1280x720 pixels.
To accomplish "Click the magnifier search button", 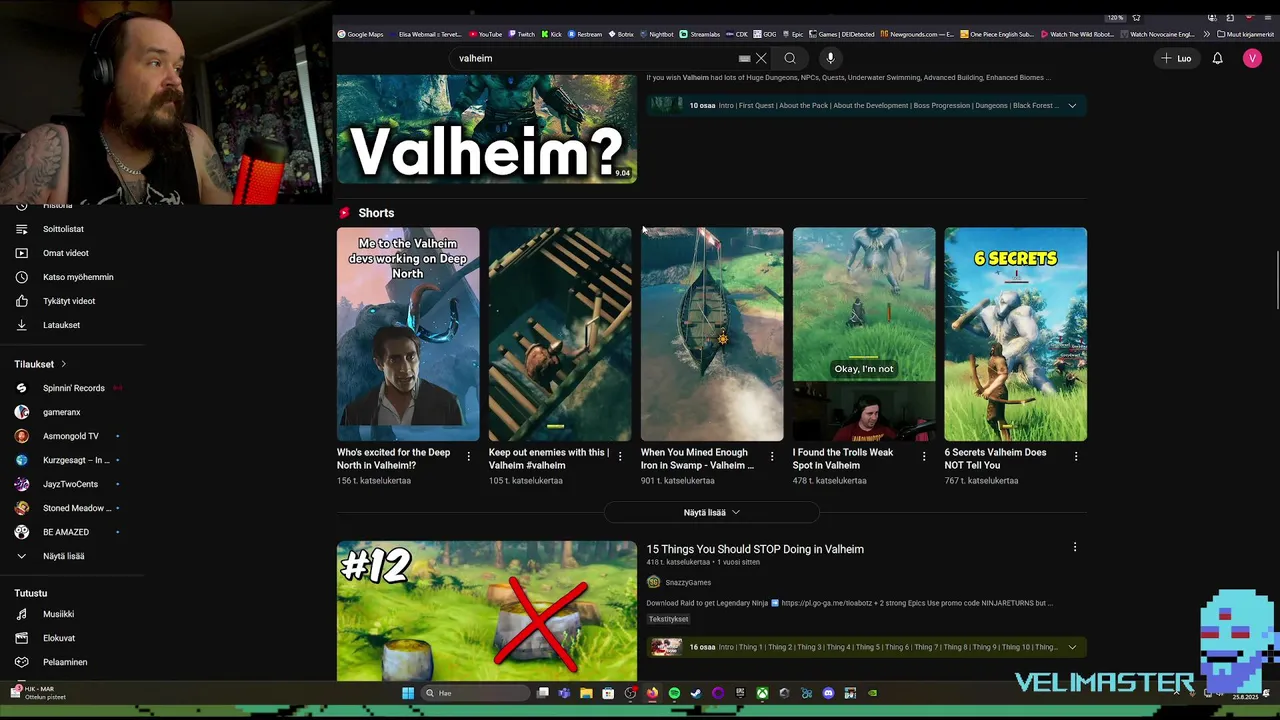I will point(790,58).
